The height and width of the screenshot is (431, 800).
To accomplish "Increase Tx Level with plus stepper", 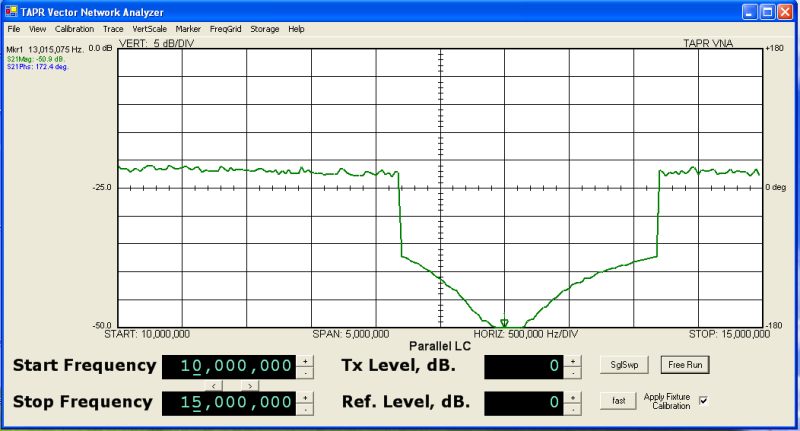I will 572,361.
